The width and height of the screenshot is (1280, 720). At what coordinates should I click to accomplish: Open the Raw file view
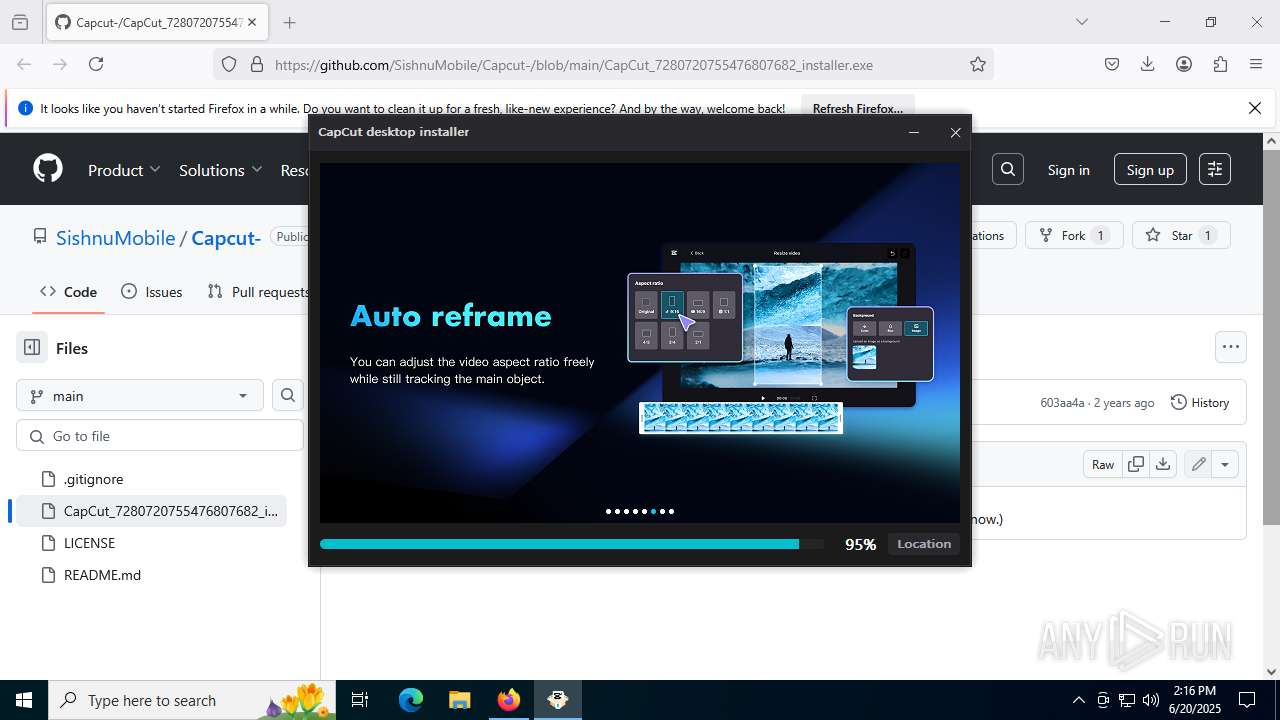pos(1103,464)
